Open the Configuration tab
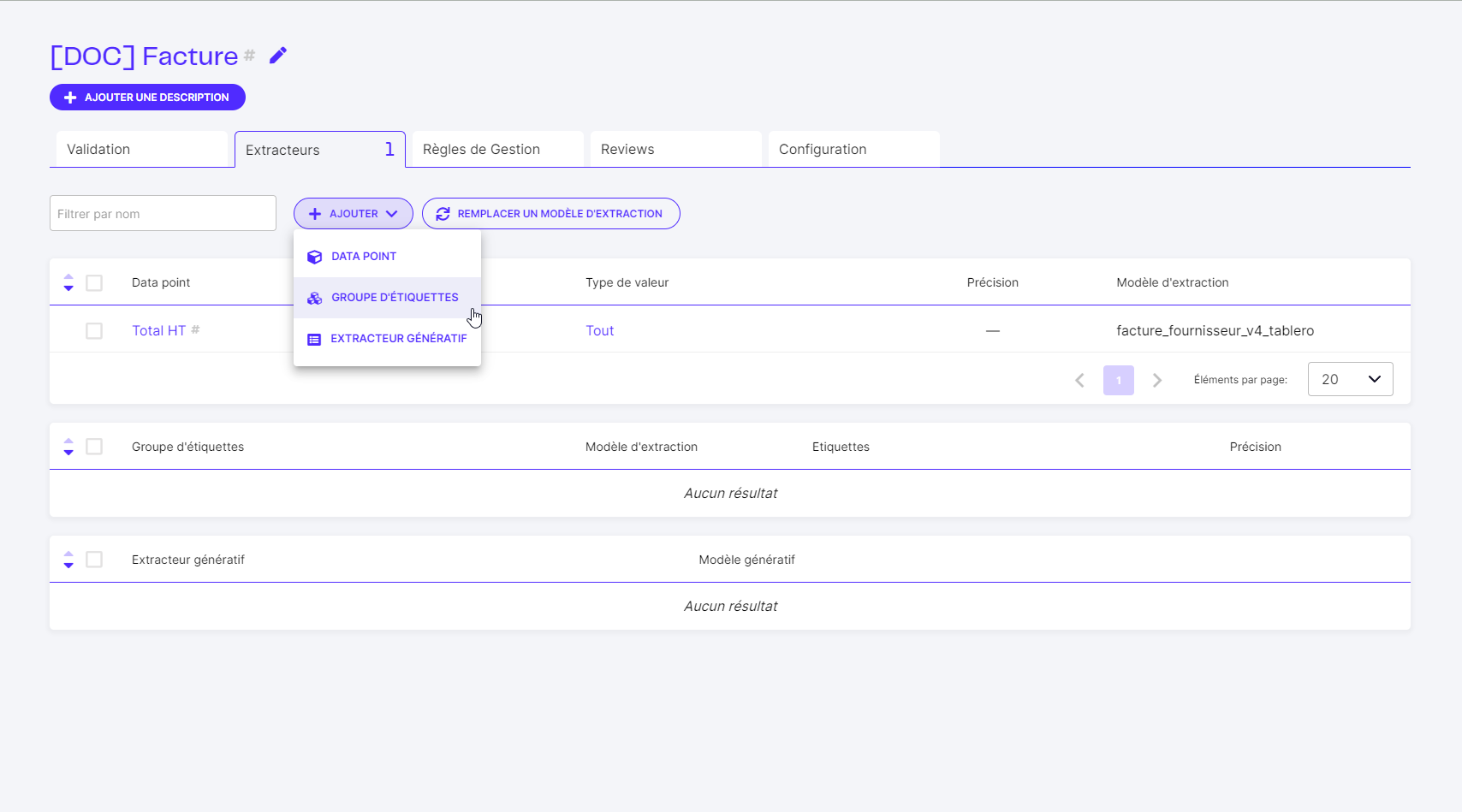This screenshot has width=1462, height=812. coord(853,149)
